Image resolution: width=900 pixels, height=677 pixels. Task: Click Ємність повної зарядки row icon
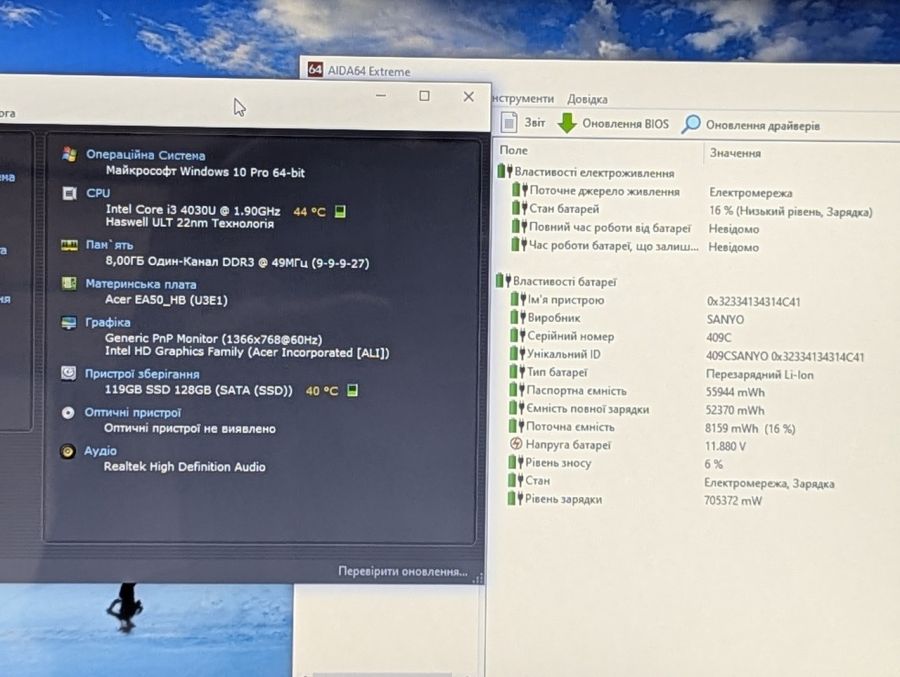516,408
